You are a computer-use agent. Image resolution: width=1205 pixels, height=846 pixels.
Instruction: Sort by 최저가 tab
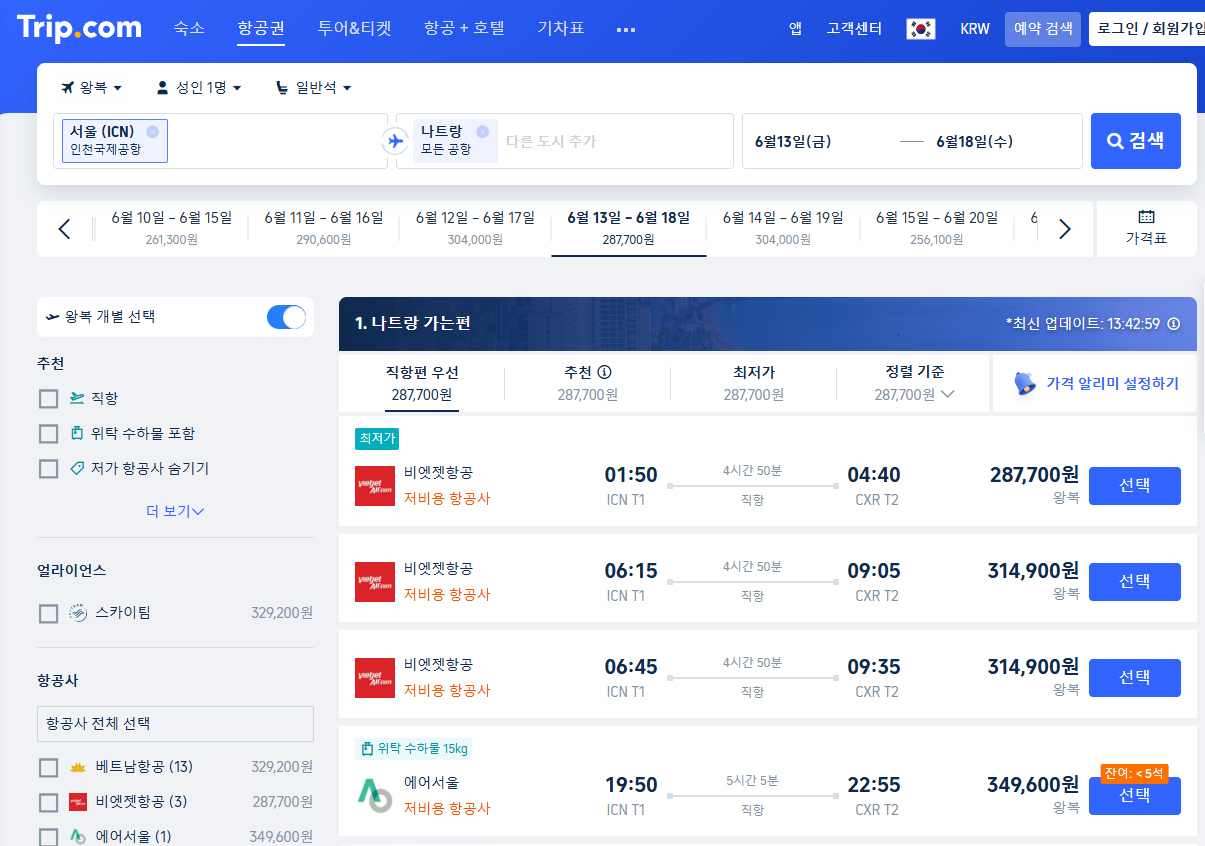(x=753, y=383)
